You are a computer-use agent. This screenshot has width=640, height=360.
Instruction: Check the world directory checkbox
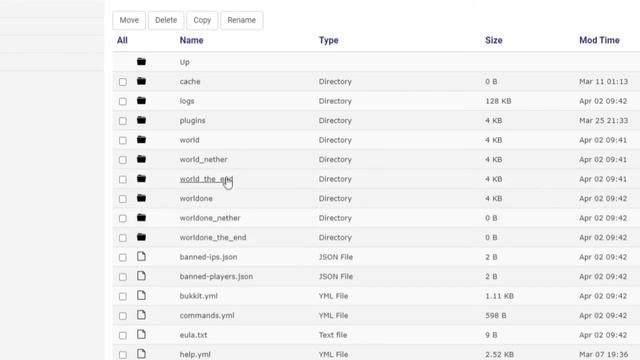click(122, 140)
